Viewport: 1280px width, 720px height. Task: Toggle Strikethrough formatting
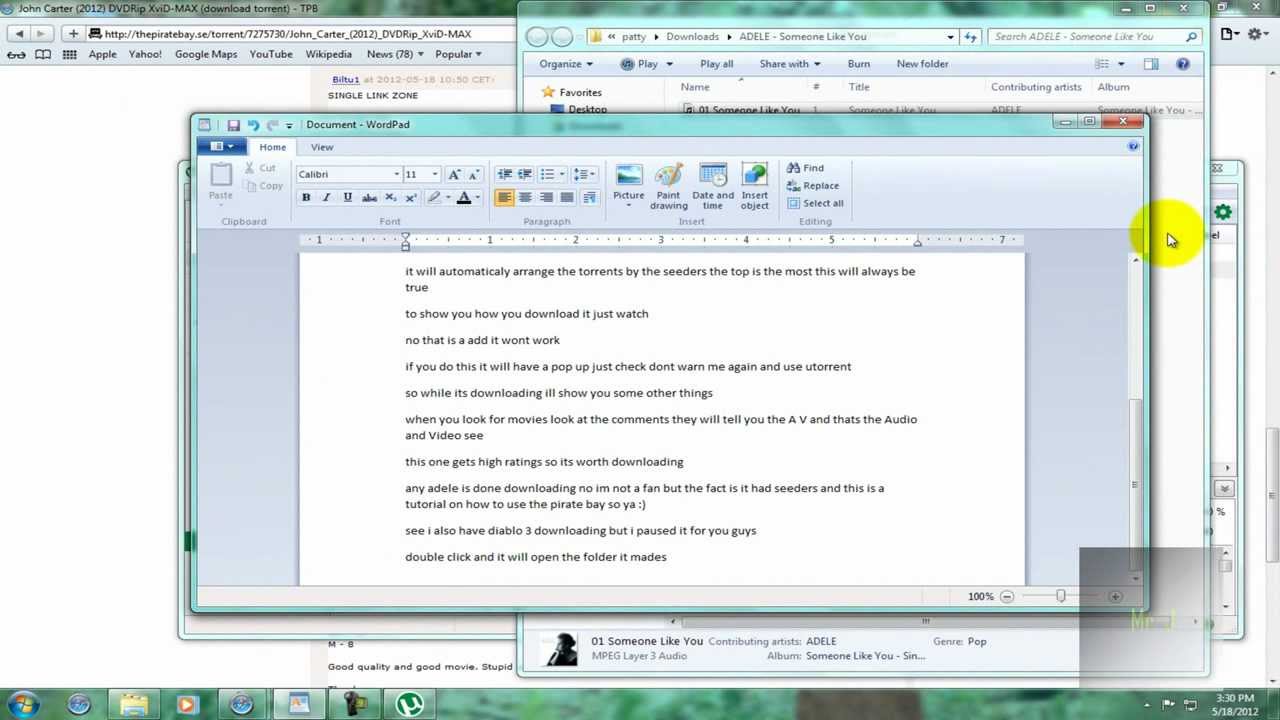tap(369, 198)
